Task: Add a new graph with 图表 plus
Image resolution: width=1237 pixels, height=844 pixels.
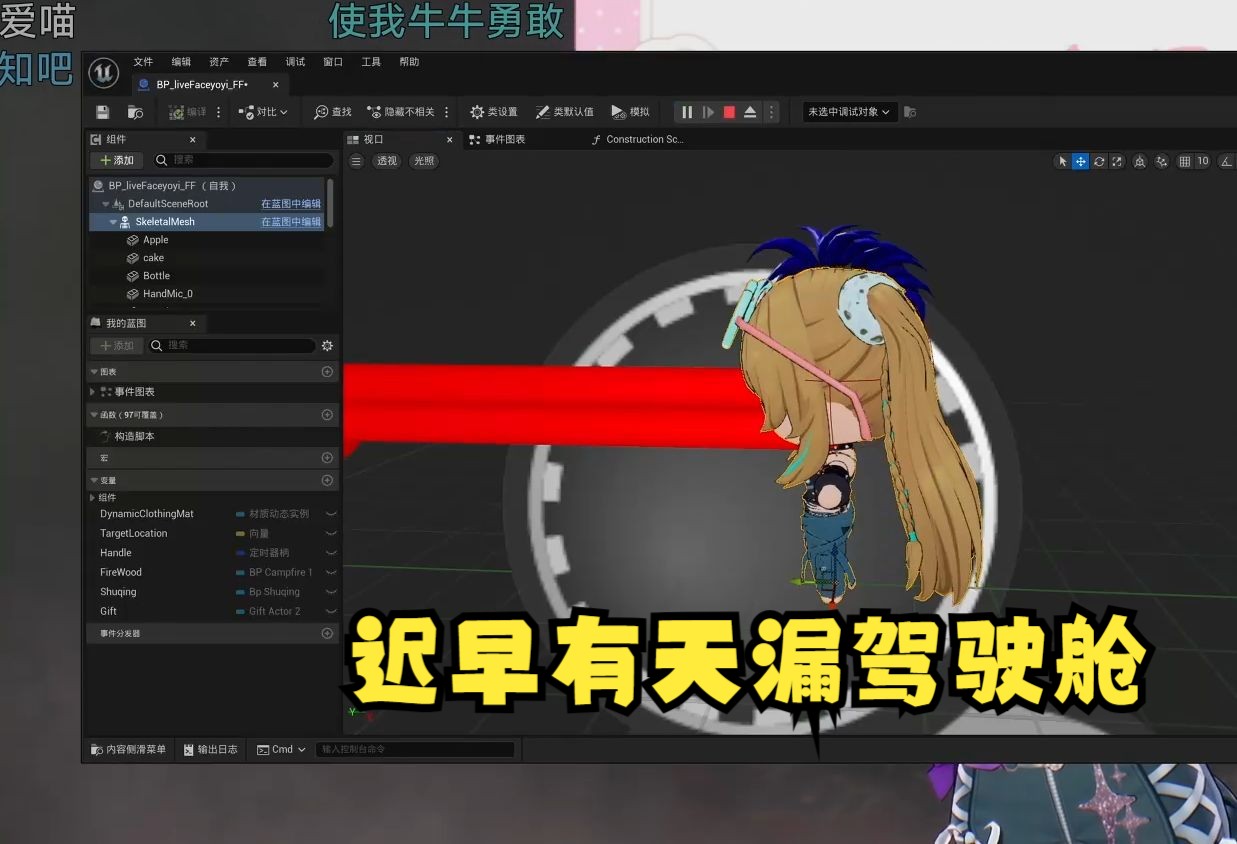Action: [327, 372]
